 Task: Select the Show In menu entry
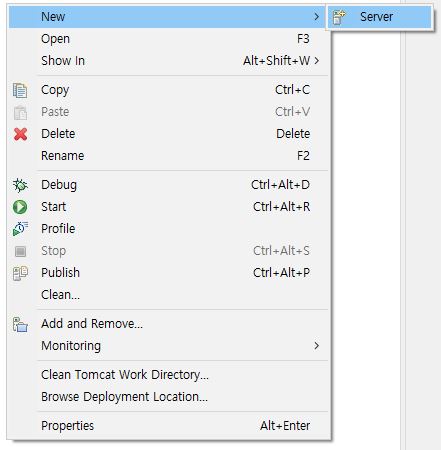170,61
